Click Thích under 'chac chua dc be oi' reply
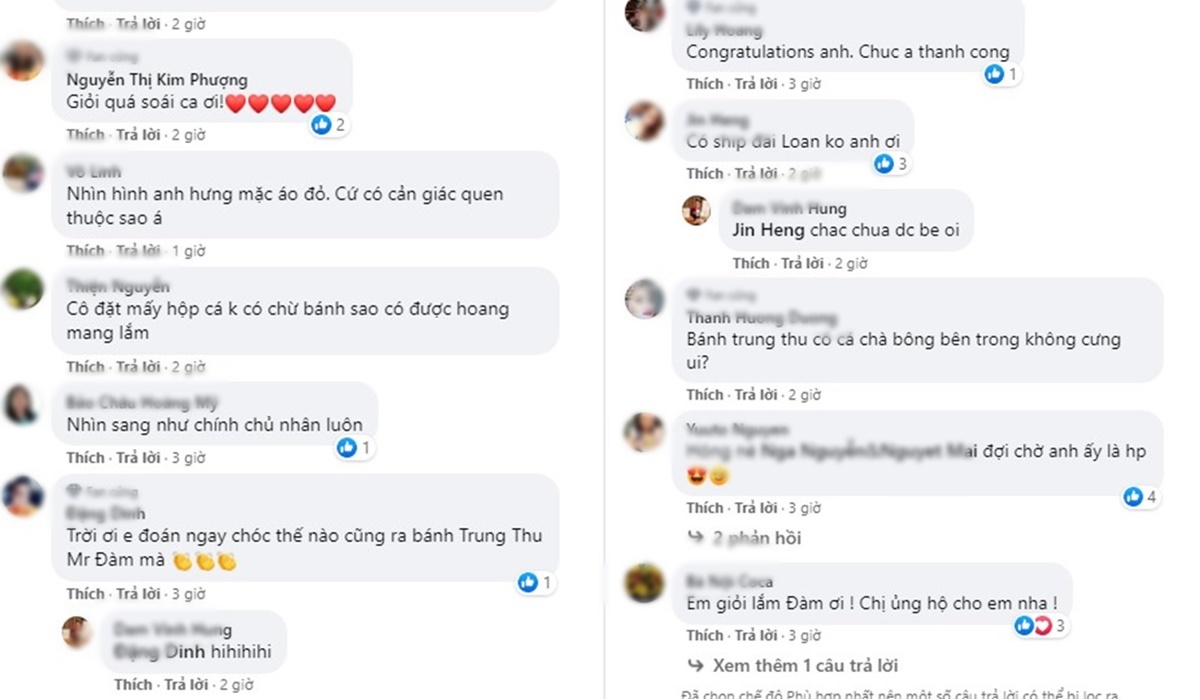Viewport: 1200px width, 700px height. click(751, 263)
